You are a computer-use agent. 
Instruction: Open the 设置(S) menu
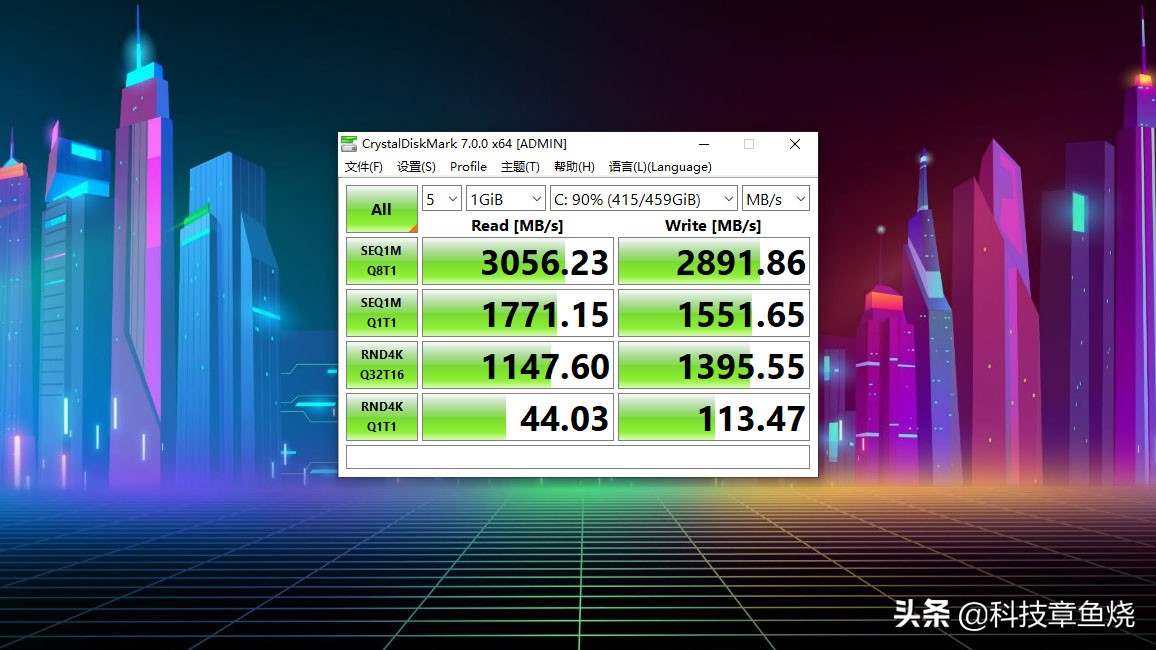pyautogui.click(x=417, y=167)
